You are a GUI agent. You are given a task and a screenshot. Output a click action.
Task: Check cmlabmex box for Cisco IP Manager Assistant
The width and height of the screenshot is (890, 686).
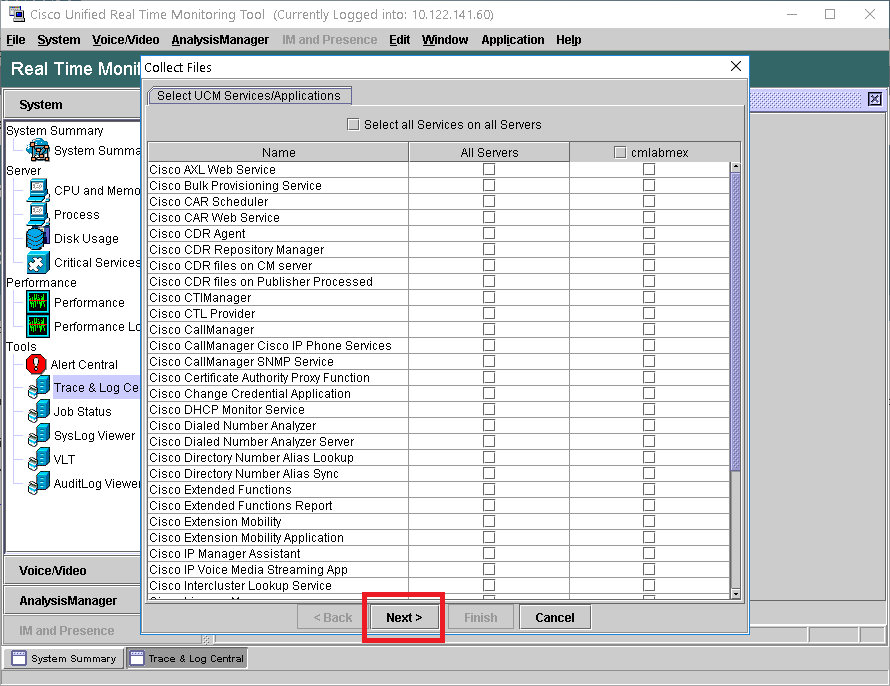(649, 553)
